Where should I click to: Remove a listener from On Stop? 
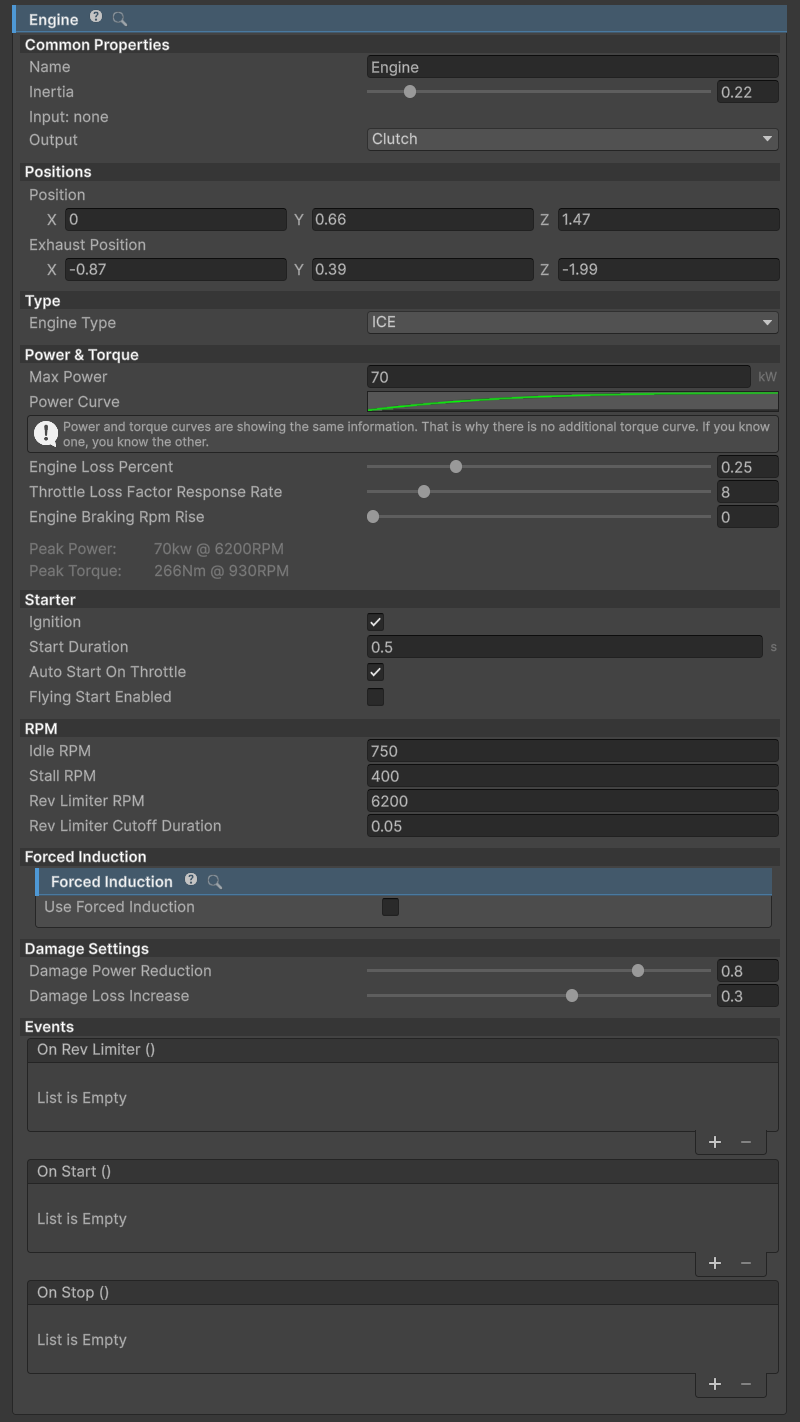746,1384
